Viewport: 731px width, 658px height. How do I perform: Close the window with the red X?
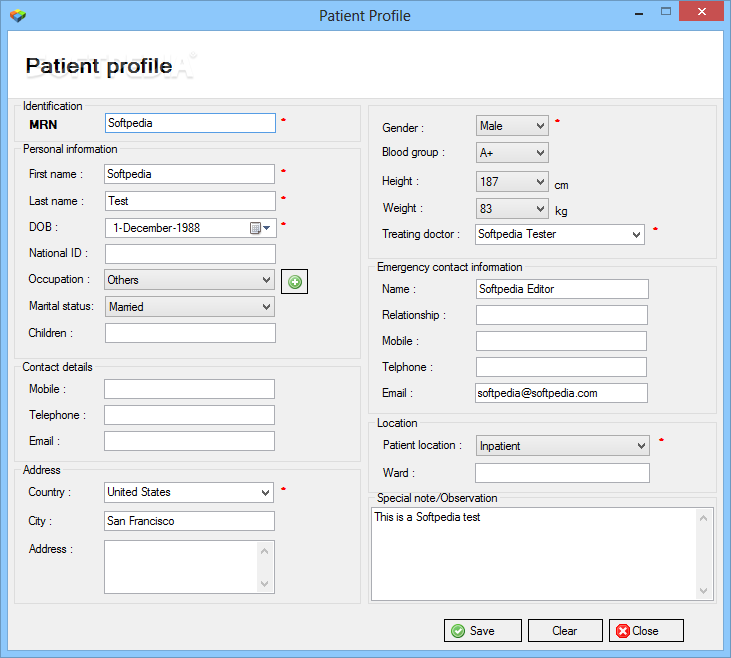(701, 12)
